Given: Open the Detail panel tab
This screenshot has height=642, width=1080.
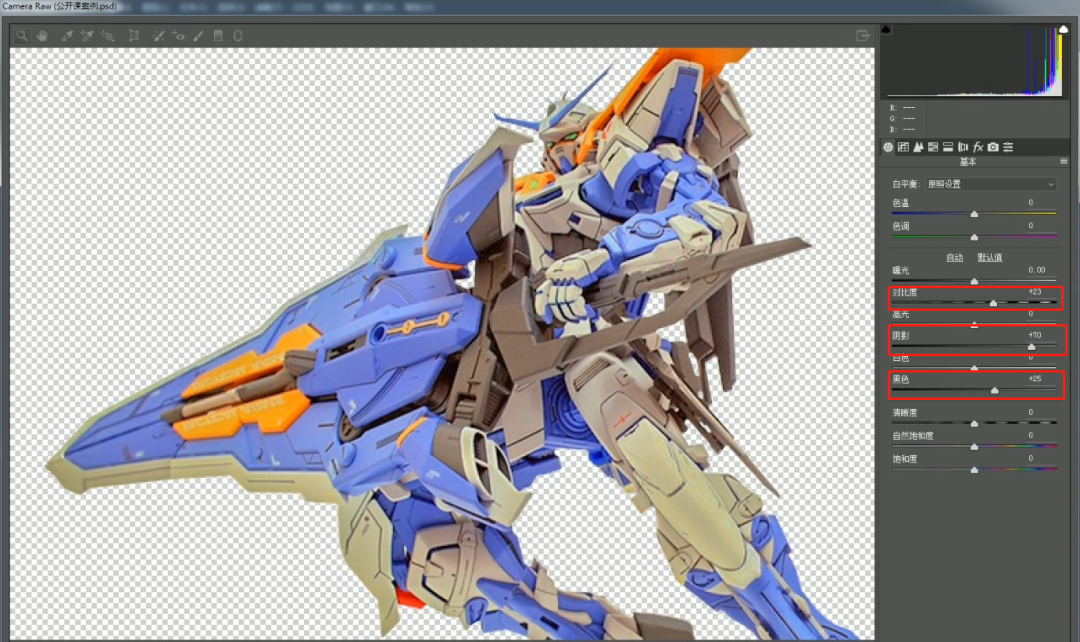Looking at the screenshot, I should pyautogui.click(x=918, y=147).
